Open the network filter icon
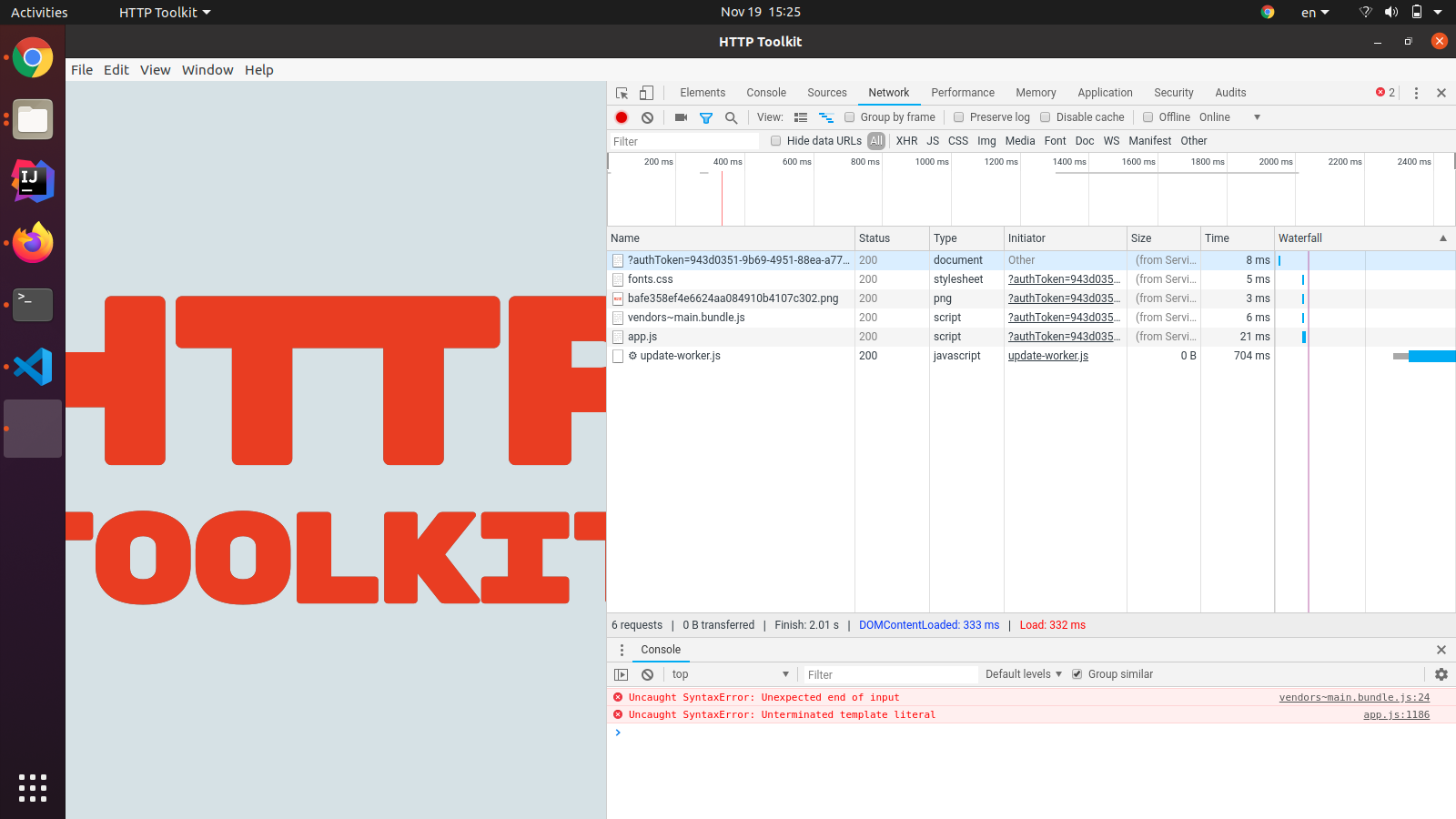Image resolution: width=1456 pixels, height=819 pixels. coord(706,116)
